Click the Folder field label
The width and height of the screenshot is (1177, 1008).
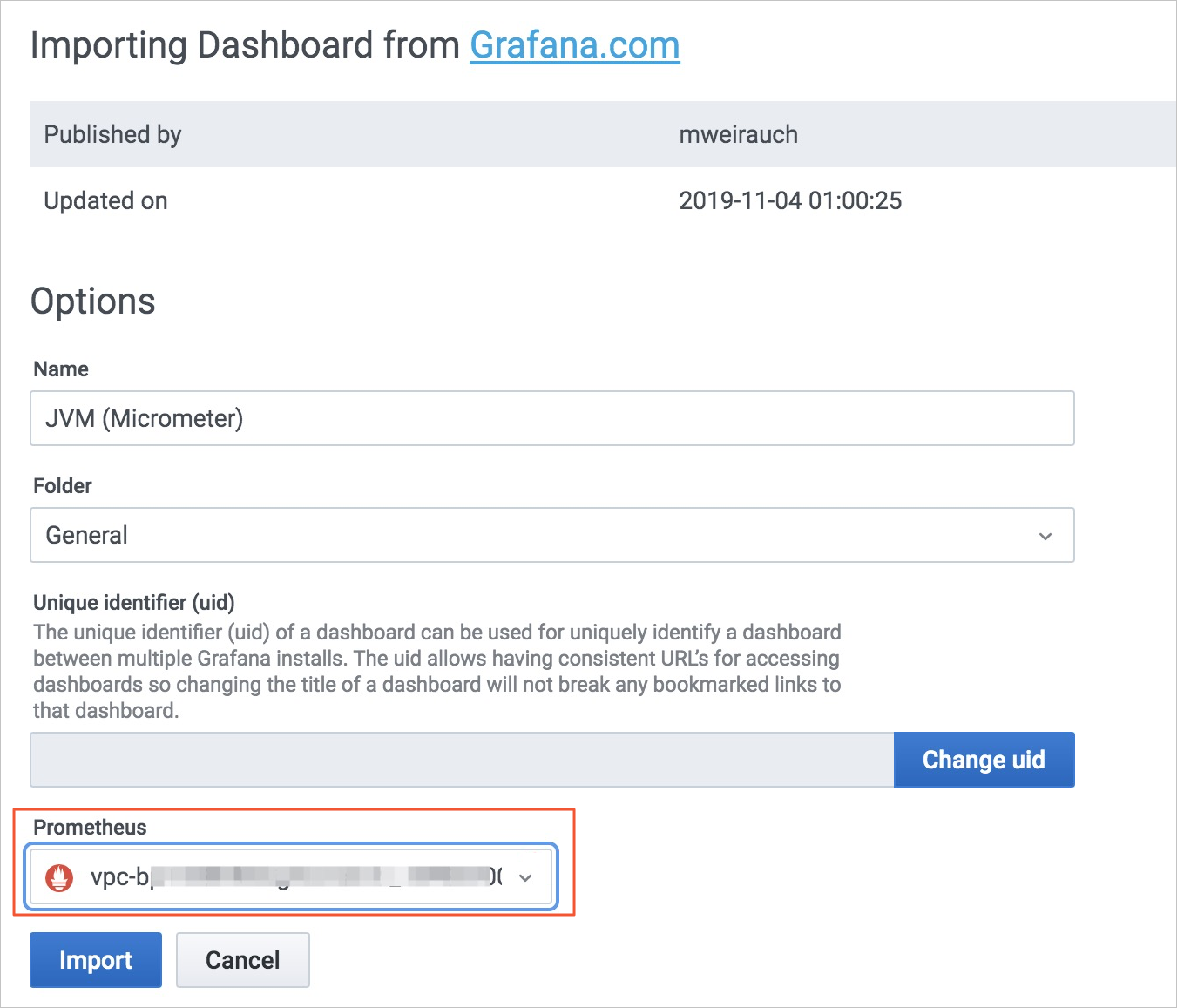click(x=63, y=485)
